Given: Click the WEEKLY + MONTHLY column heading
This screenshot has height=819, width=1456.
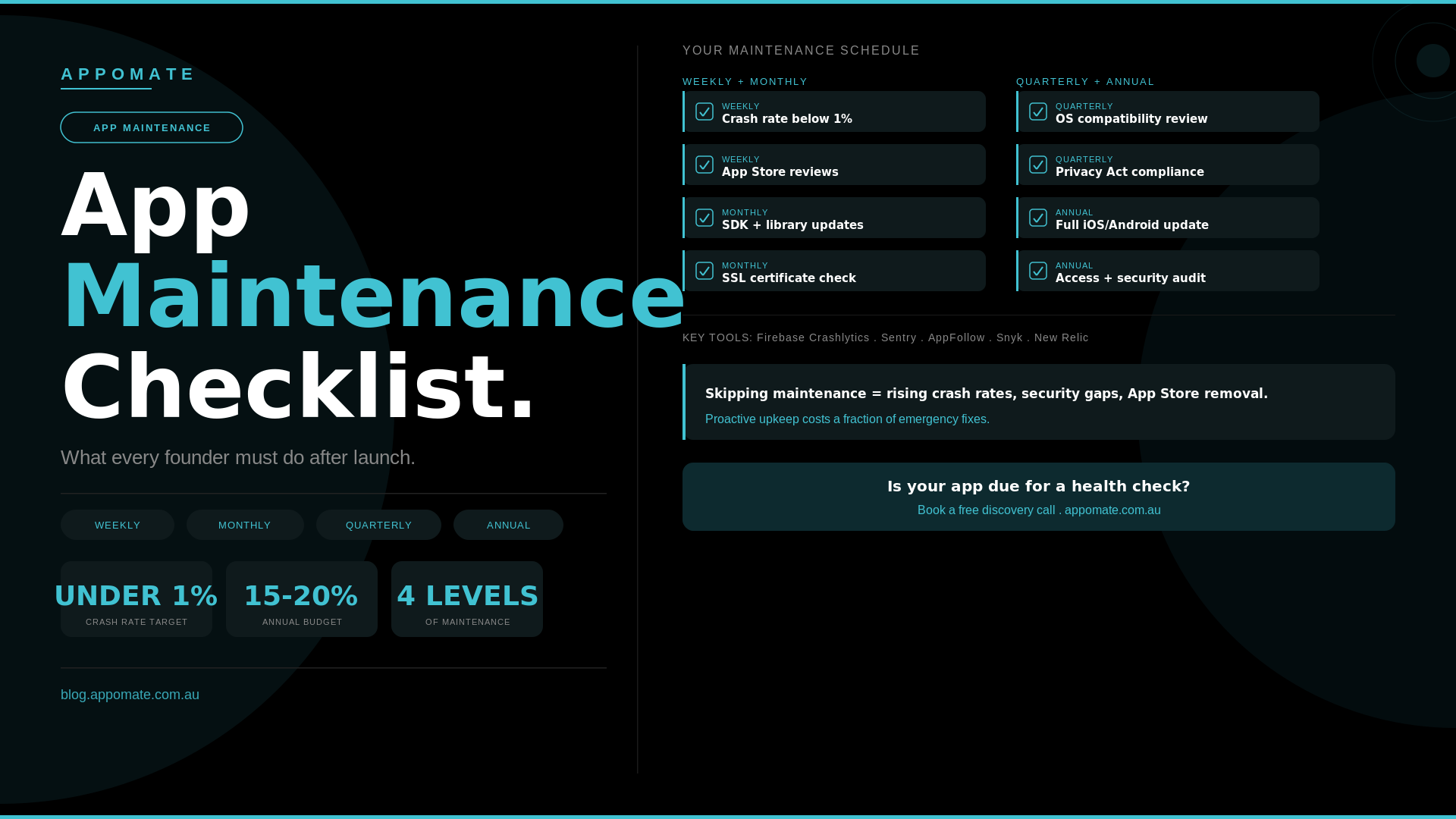Looking at the screenshot, I should point(745,82).
